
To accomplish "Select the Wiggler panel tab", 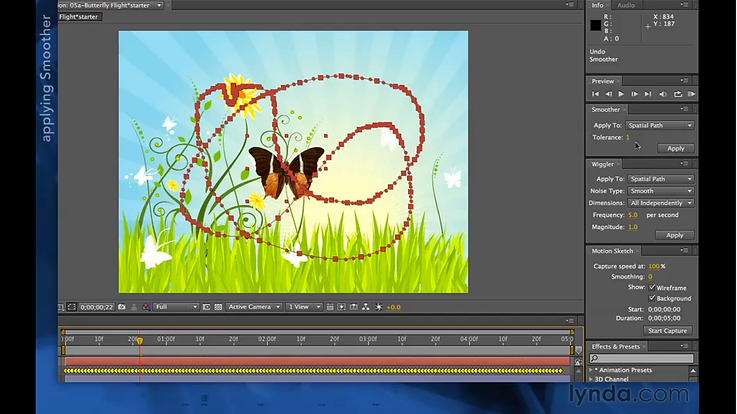I will pyautogui.click(x=603, y=164).
